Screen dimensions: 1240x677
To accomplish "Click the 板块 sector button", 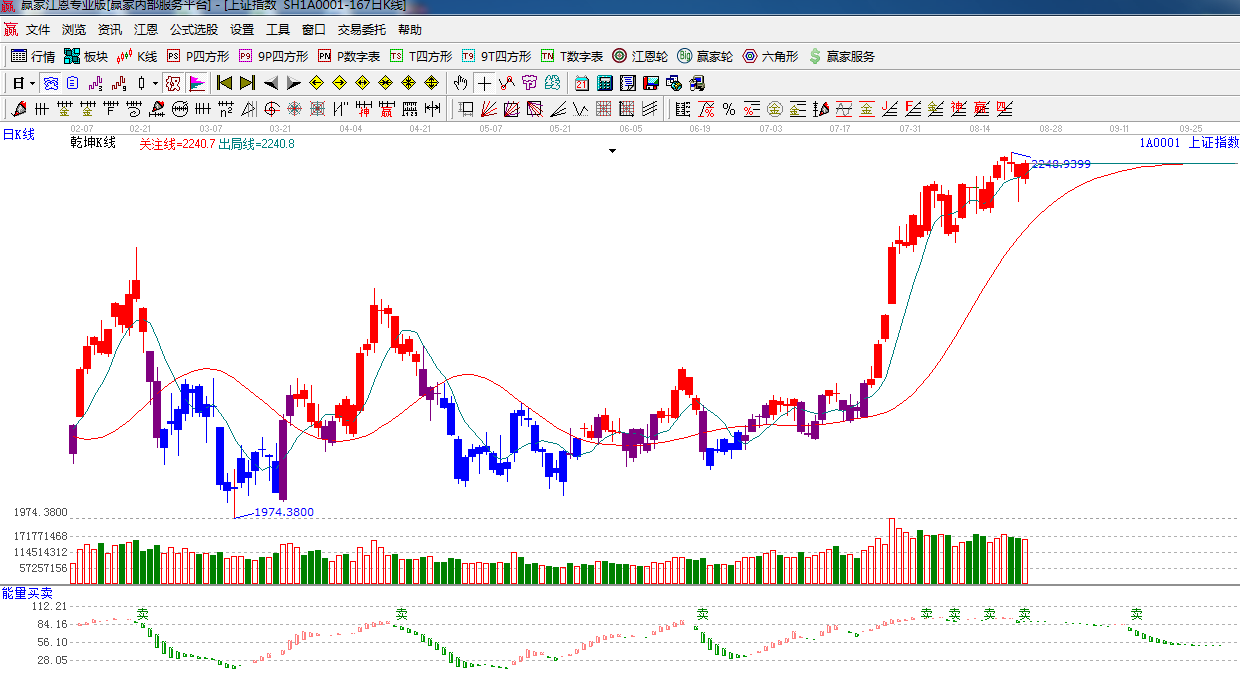I will coord(86,57).
